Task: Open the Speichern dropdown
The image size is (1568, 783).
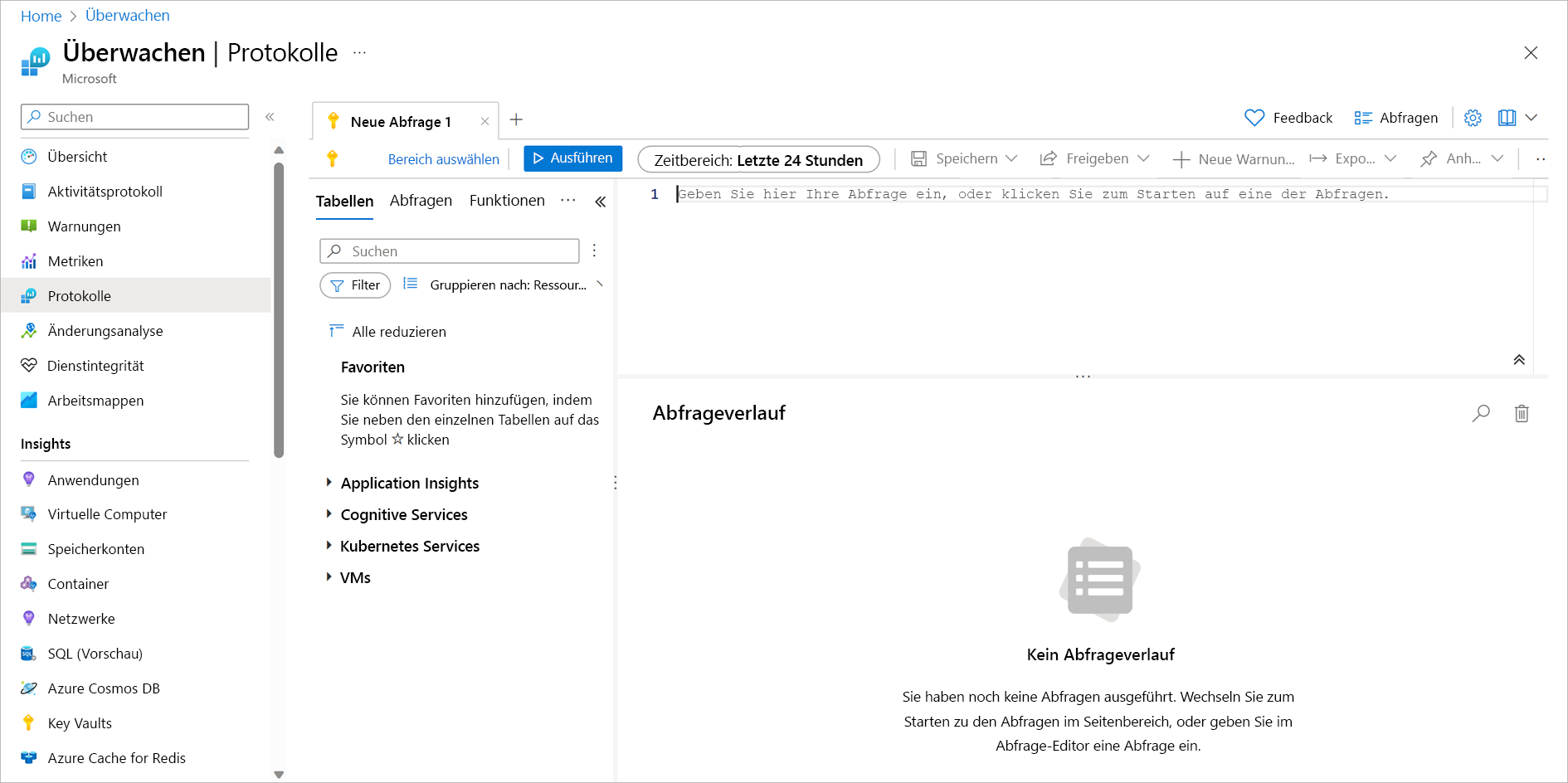Action: [964, 158]
